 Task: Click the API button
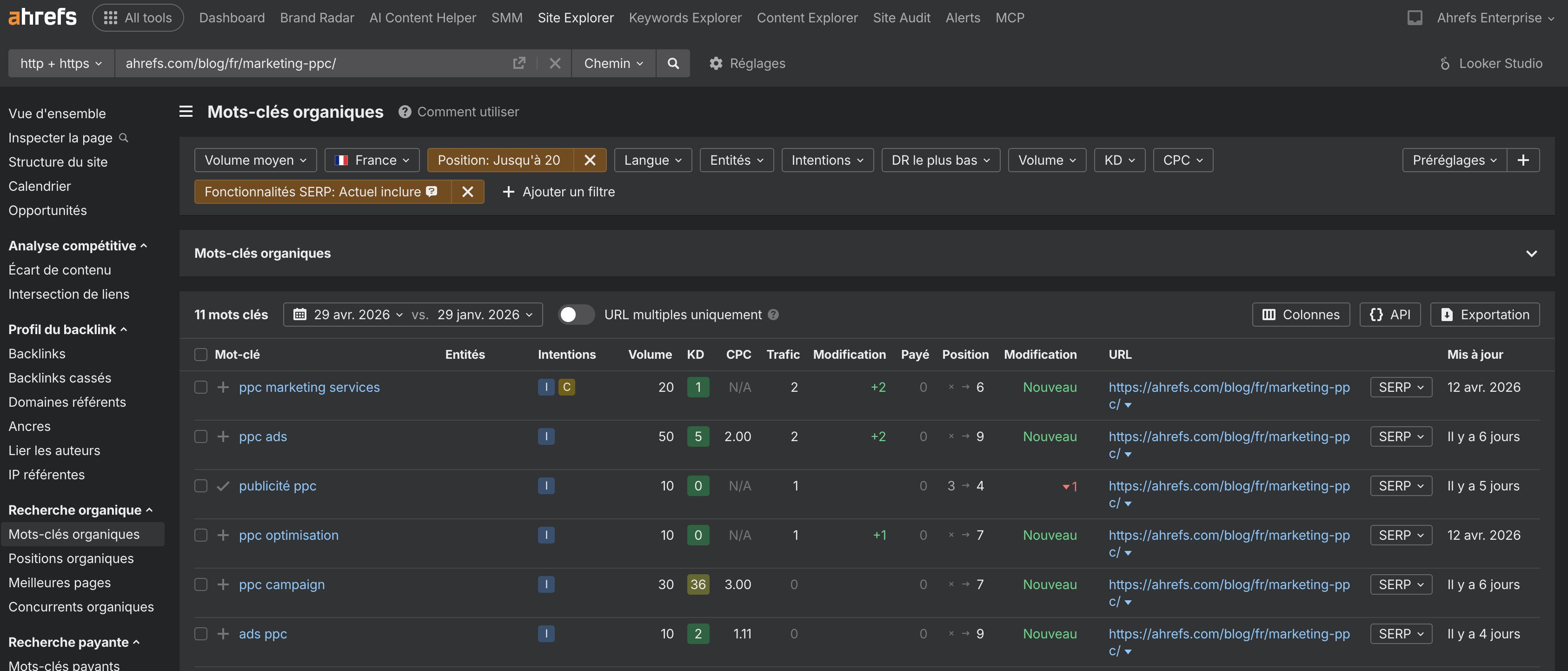1389,315
